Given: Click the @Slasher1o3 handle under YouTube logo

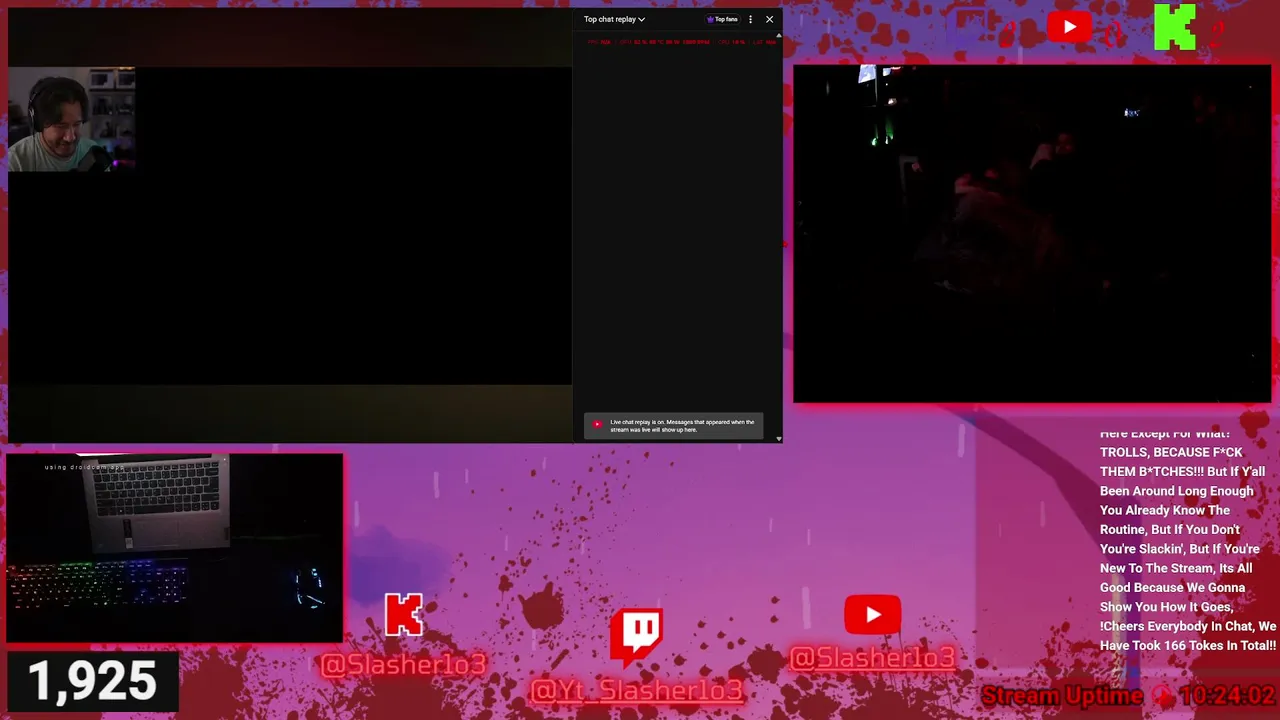Looking at the screenshot, I should pyautogui.click(x=873, y=657).
